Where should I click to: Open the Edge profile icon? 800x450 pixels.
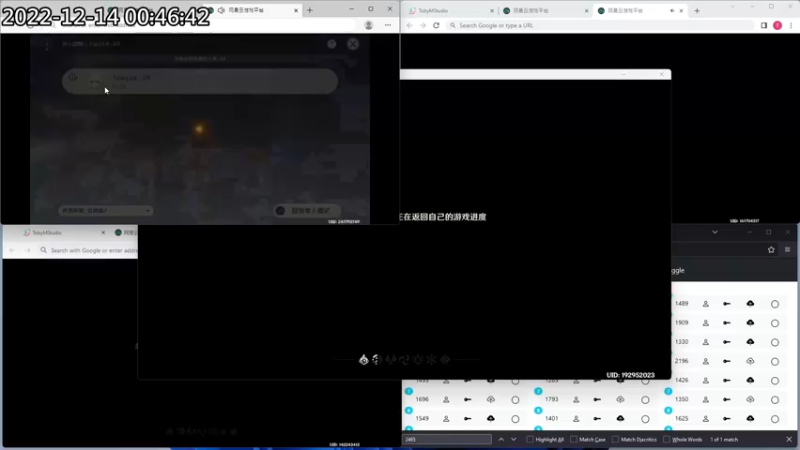point(368,25)
